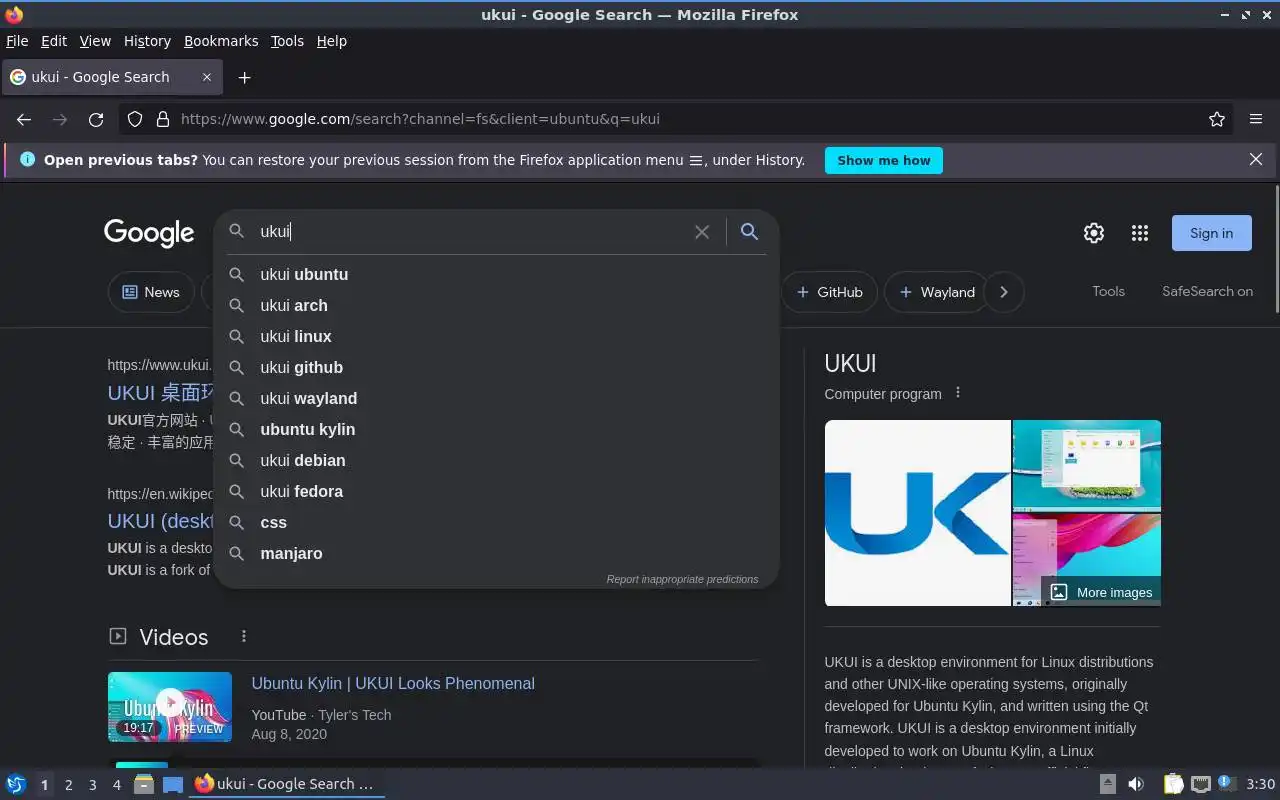Open tracking protection shield icon

coord(135,119)
